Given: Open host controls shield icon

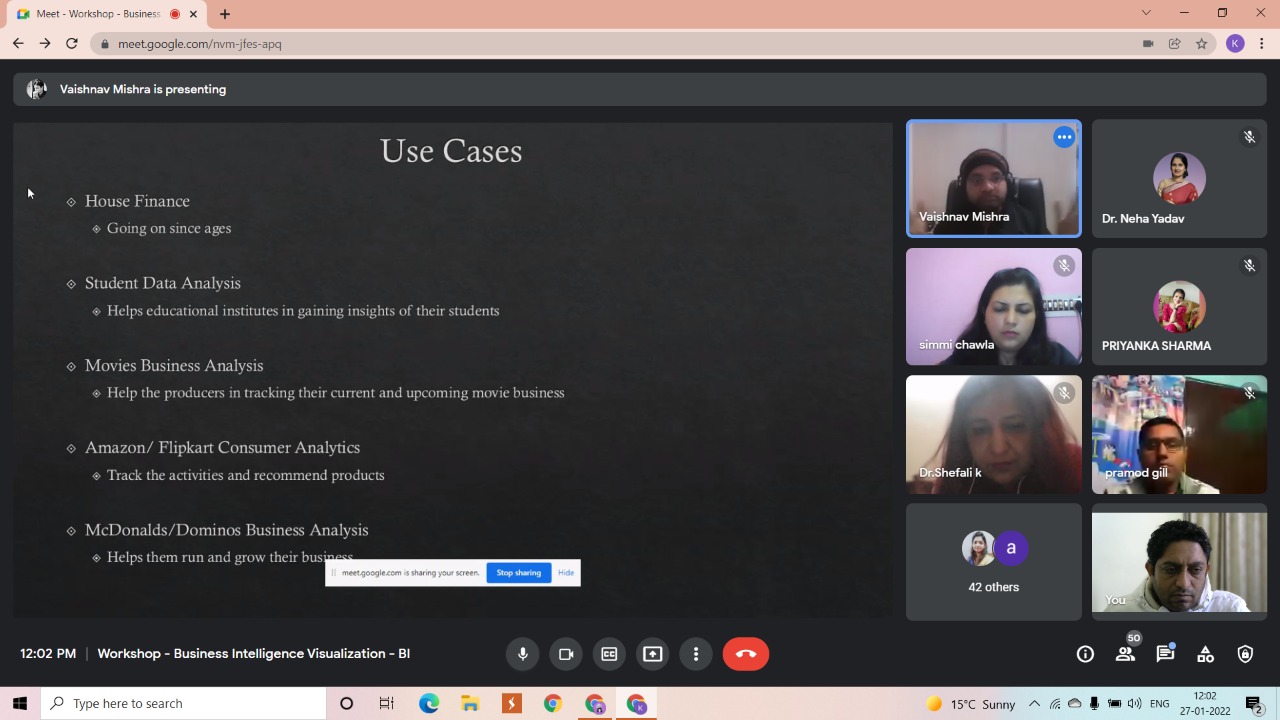Looking at the screenshot, I should tap(1245, 654).
